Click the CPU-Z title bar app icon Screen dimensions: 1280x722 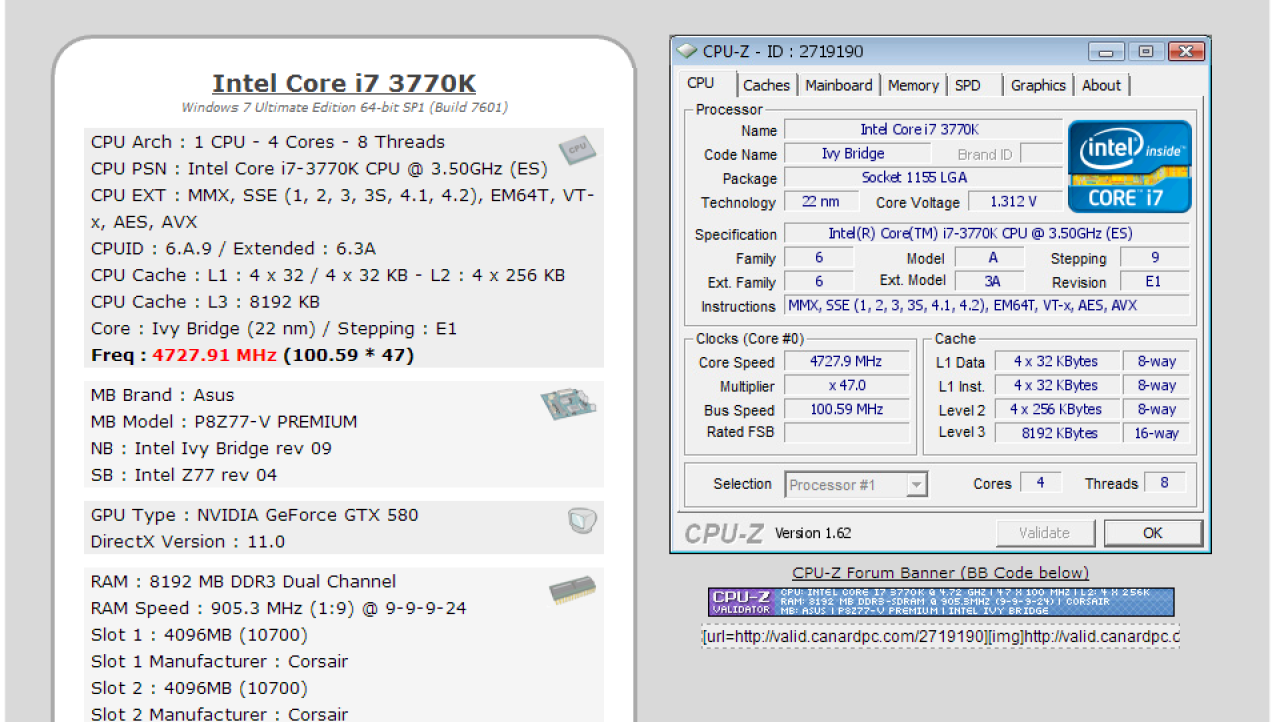tap(686, 51)
